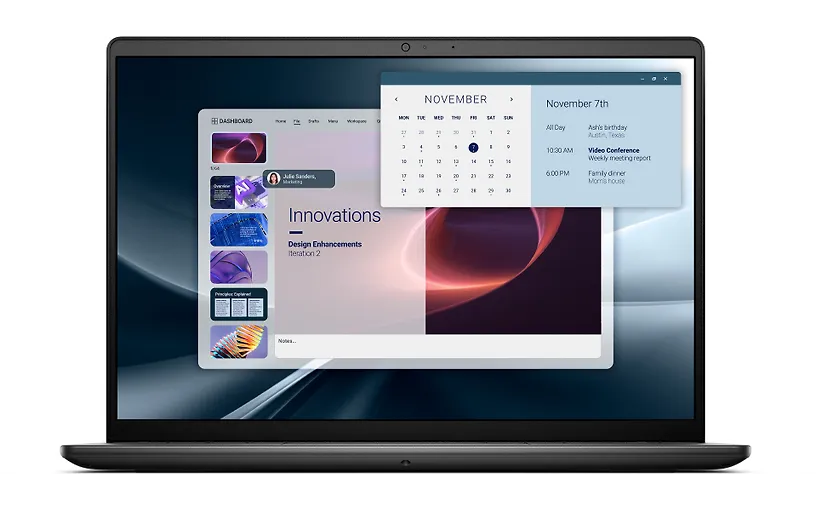Image resolution: width=816 pixels, height=510 pixels.
Task: Open the Video Conference event
Action: [613, 151]
